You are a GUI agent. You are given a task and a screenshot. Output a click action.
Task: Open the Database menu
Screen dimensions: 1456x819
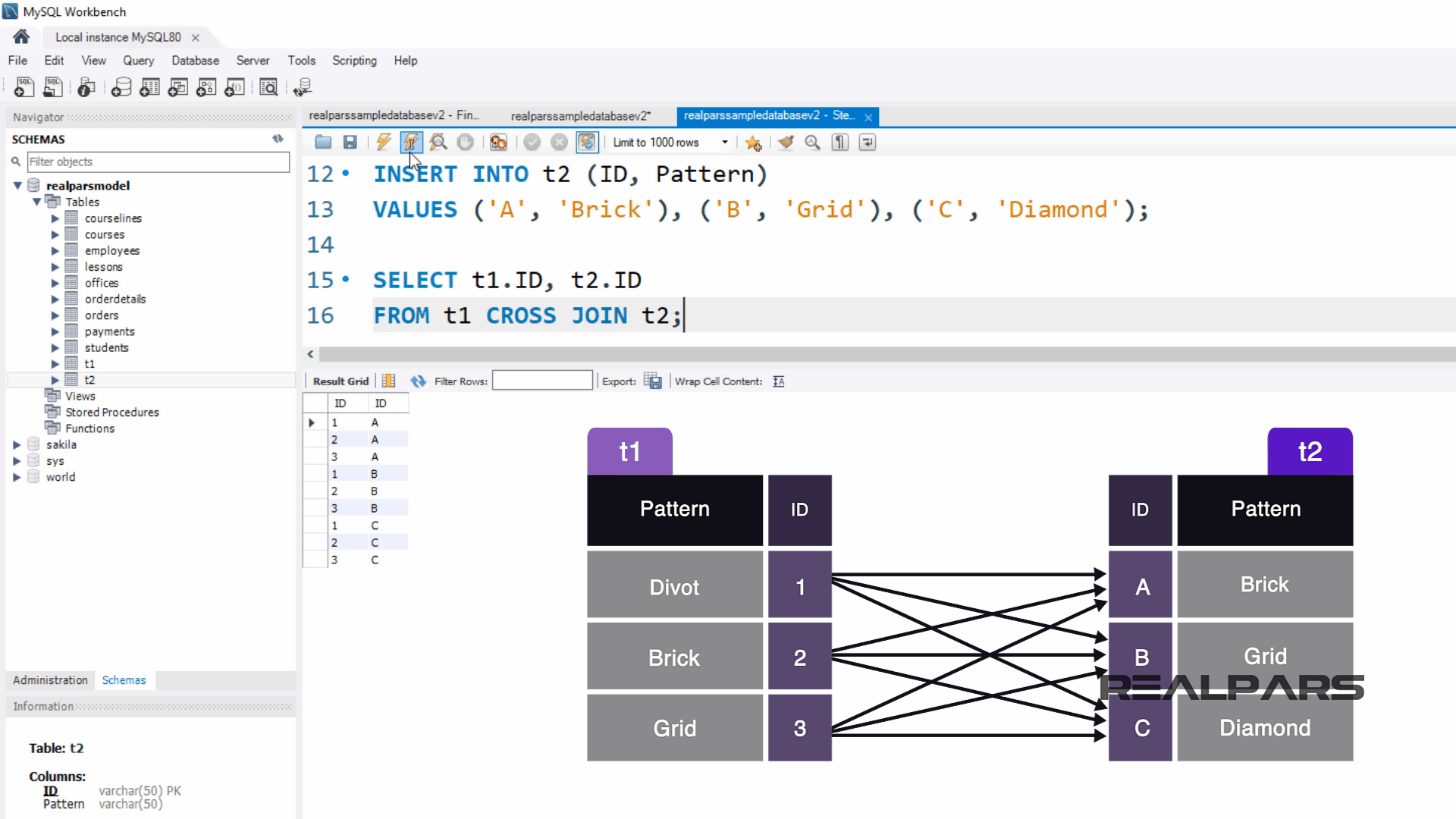tap(195, 61)
